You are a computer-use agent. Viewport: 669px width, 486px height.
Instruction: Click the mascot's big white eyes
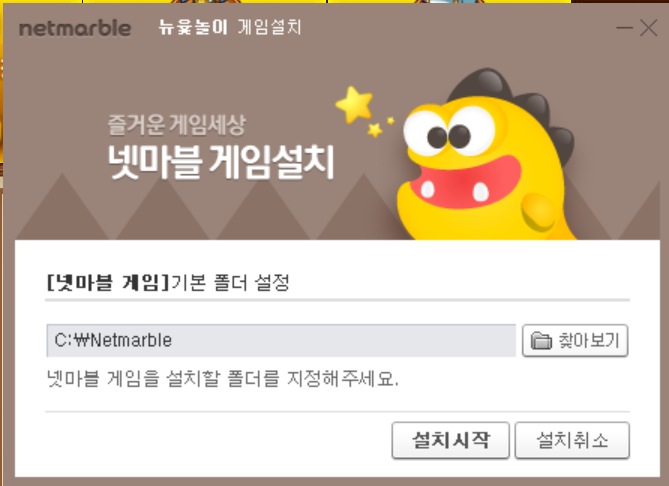pos(449,130)
